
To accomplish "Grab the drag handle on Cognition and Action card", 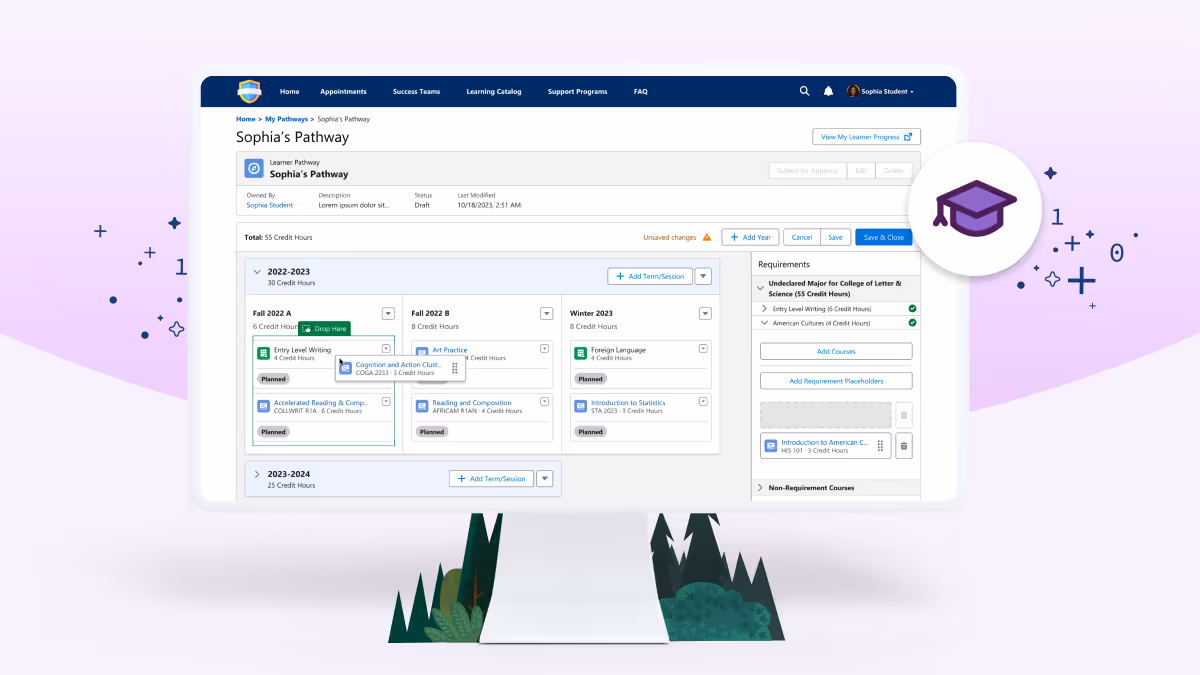I will 454,369.
